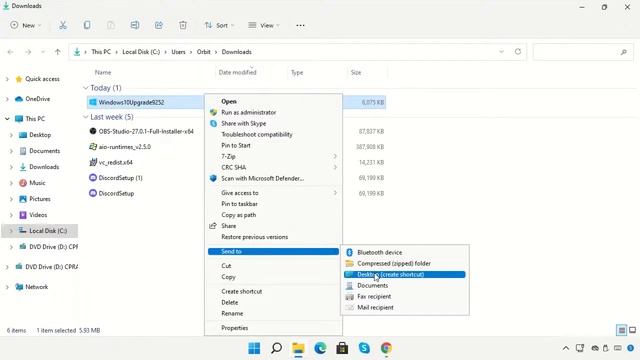Open Skype from taskbar

coord(364,348)
